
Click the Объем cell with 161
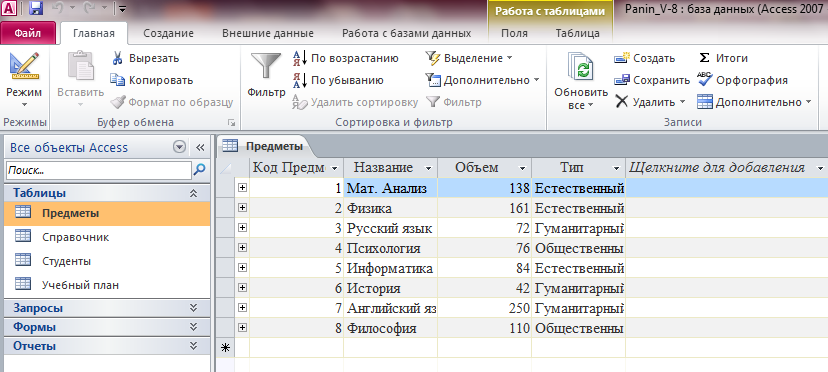(485, 208)
